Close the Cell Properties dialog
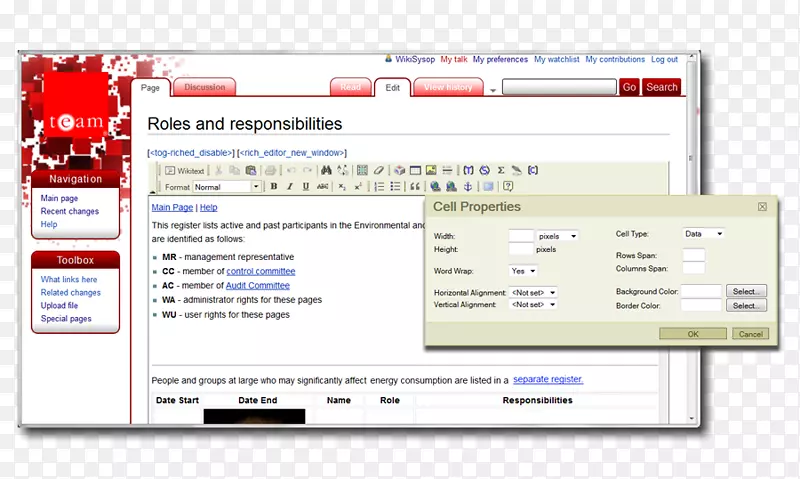The height and width of the screenshot is (479, 800). coord(762,207)
